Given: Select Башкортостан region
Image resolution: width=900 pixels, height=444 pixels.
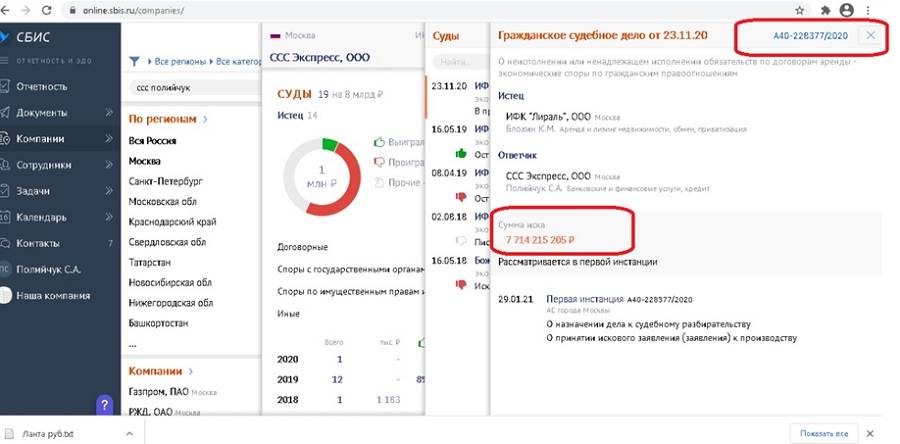Looking at the screenshot, I should coord(157,323).
